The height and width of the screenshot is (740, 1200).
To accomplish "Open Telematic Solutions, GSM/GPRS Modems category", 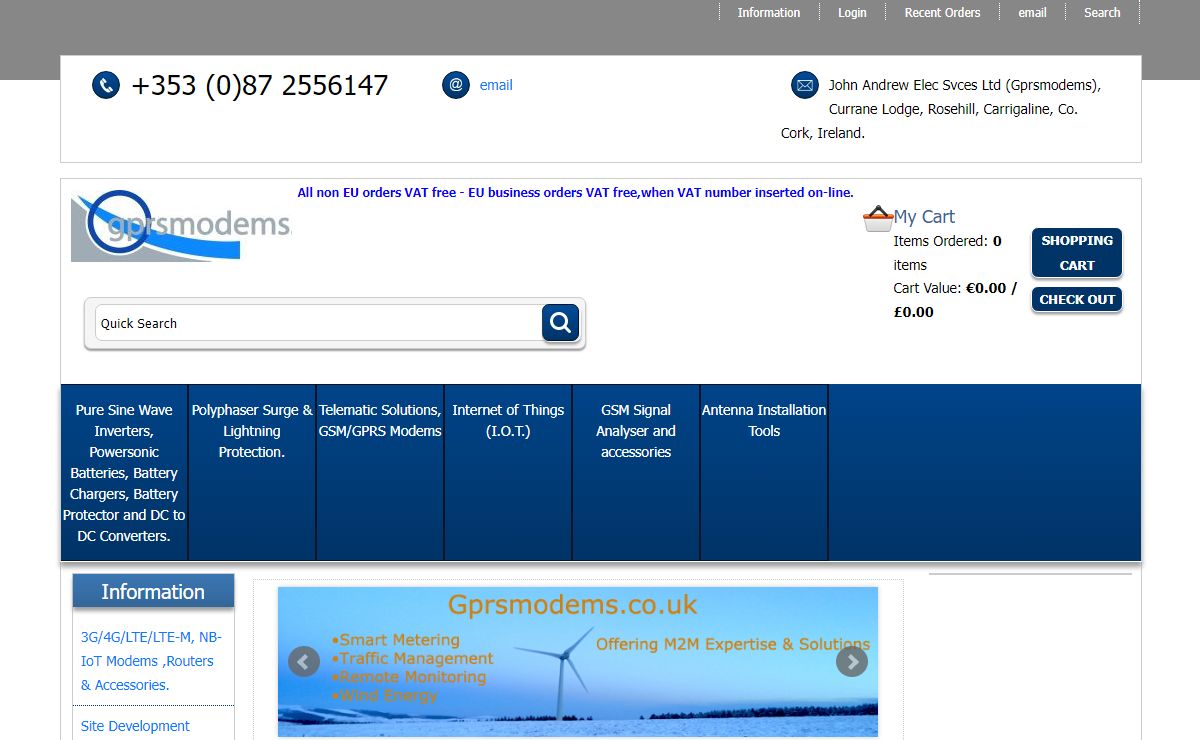I will [x=380, y=473].
